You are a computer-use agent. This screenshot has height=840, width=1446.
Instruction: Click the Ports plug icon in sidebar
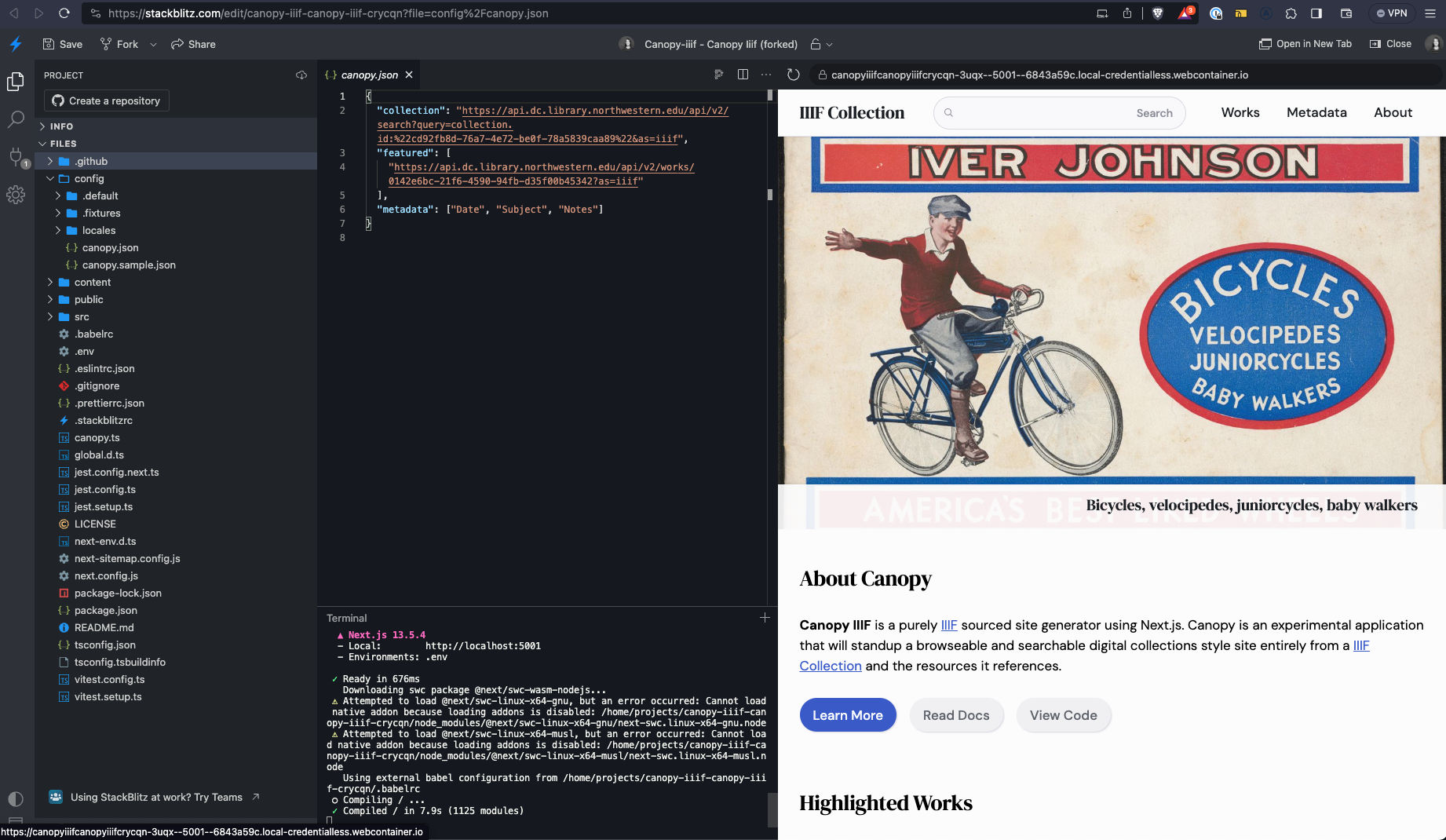[x=16, y=157]
